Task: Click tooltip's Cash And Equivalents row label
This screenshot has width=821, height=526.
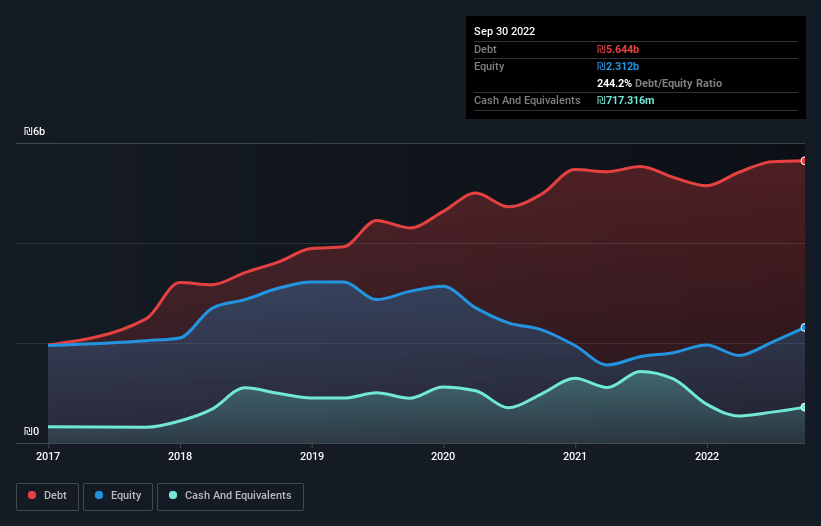Action: click(x=527, y=100)
